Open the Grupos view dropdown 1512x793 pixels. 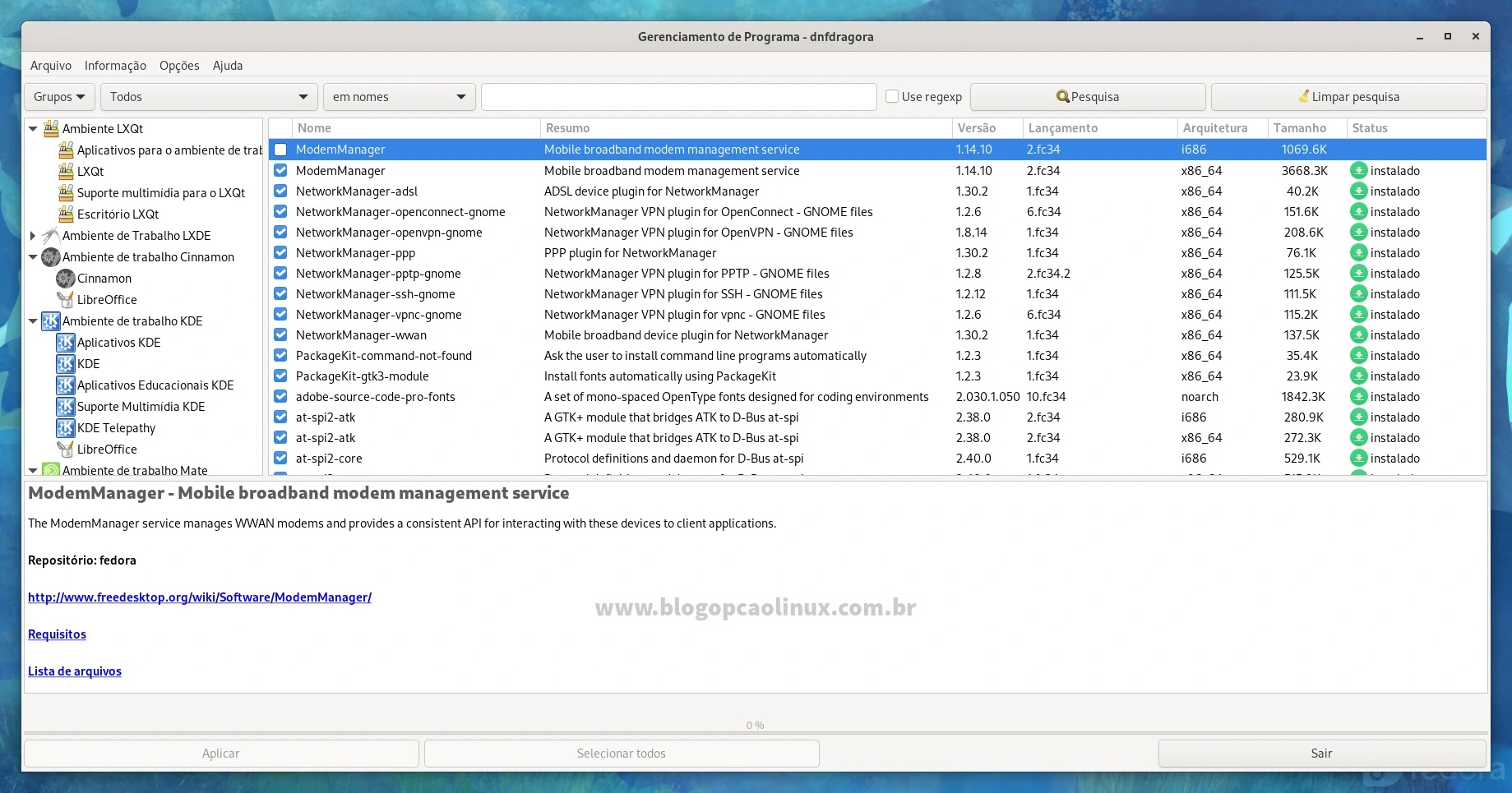59,97
